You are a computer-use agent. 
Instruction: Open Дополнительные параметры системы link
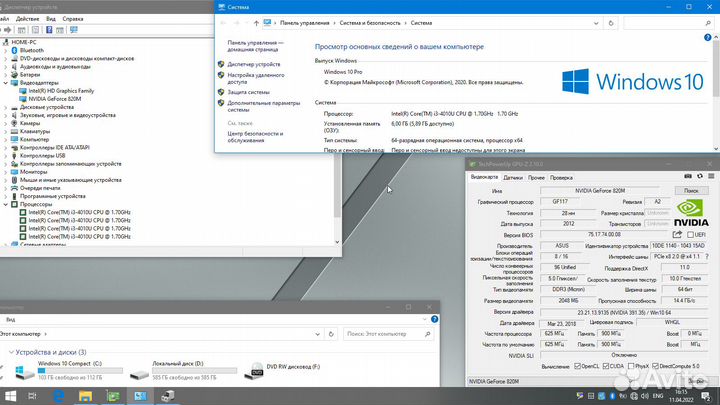264,107
